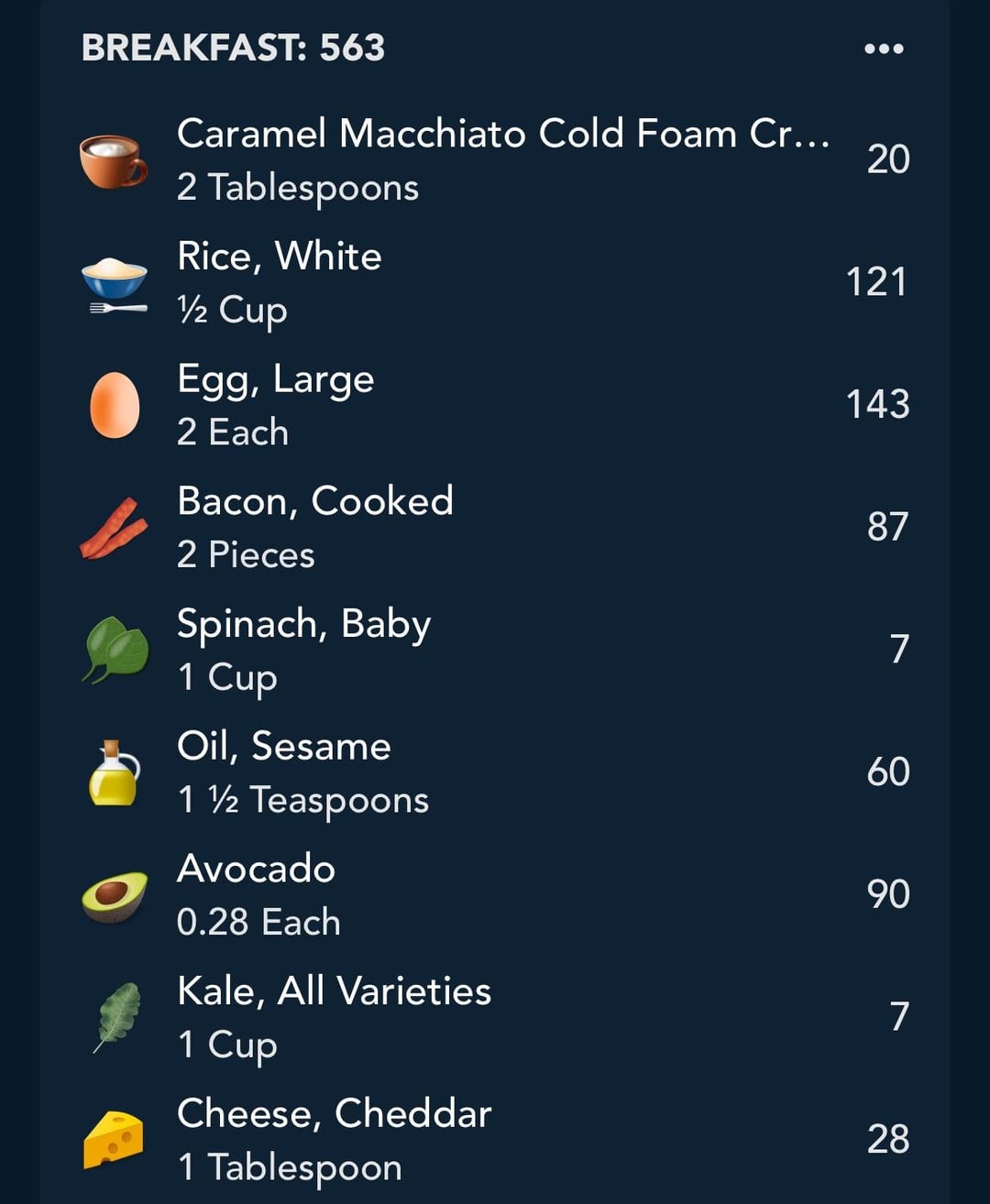The width and height of the screenshot is (990, 1204).
Task: Tap the spinach leaves icon
Action: click(x=115, y=650)
